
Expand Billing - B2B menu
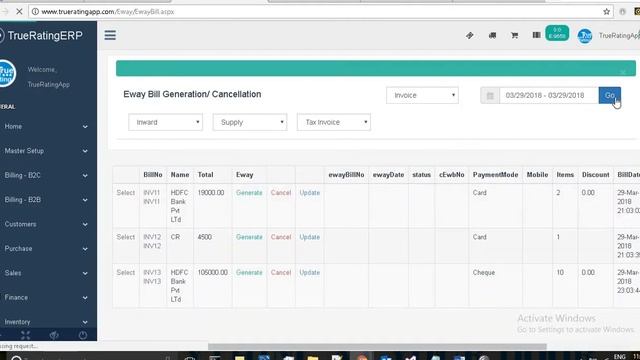46,200
